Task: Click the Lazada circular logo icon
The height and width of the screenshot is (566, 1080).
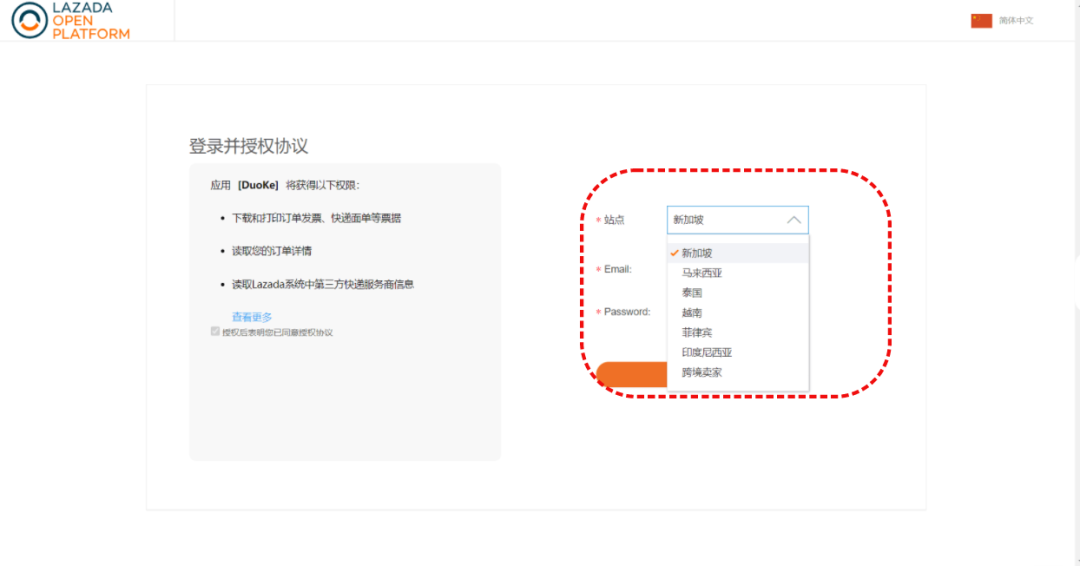Action: (29, 20)
